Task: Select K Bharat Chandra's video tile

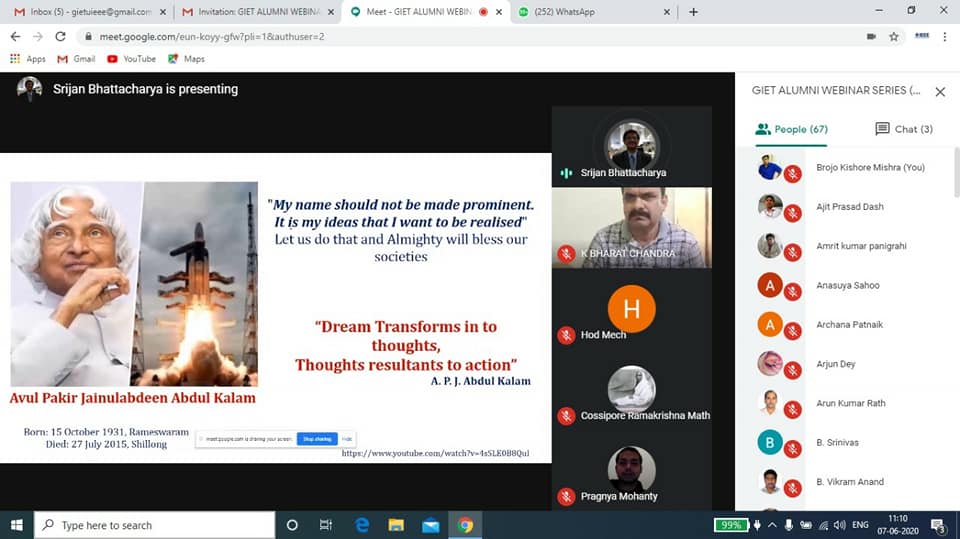Action: [631, 227]
